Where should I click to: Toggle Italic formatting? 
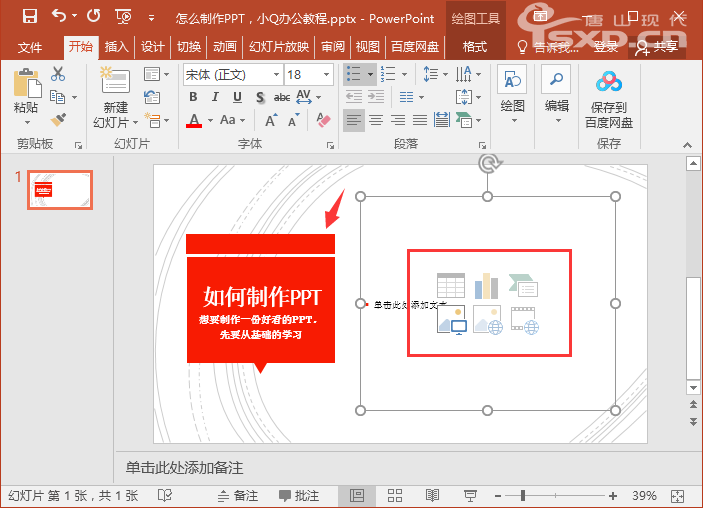coord(215,97)
